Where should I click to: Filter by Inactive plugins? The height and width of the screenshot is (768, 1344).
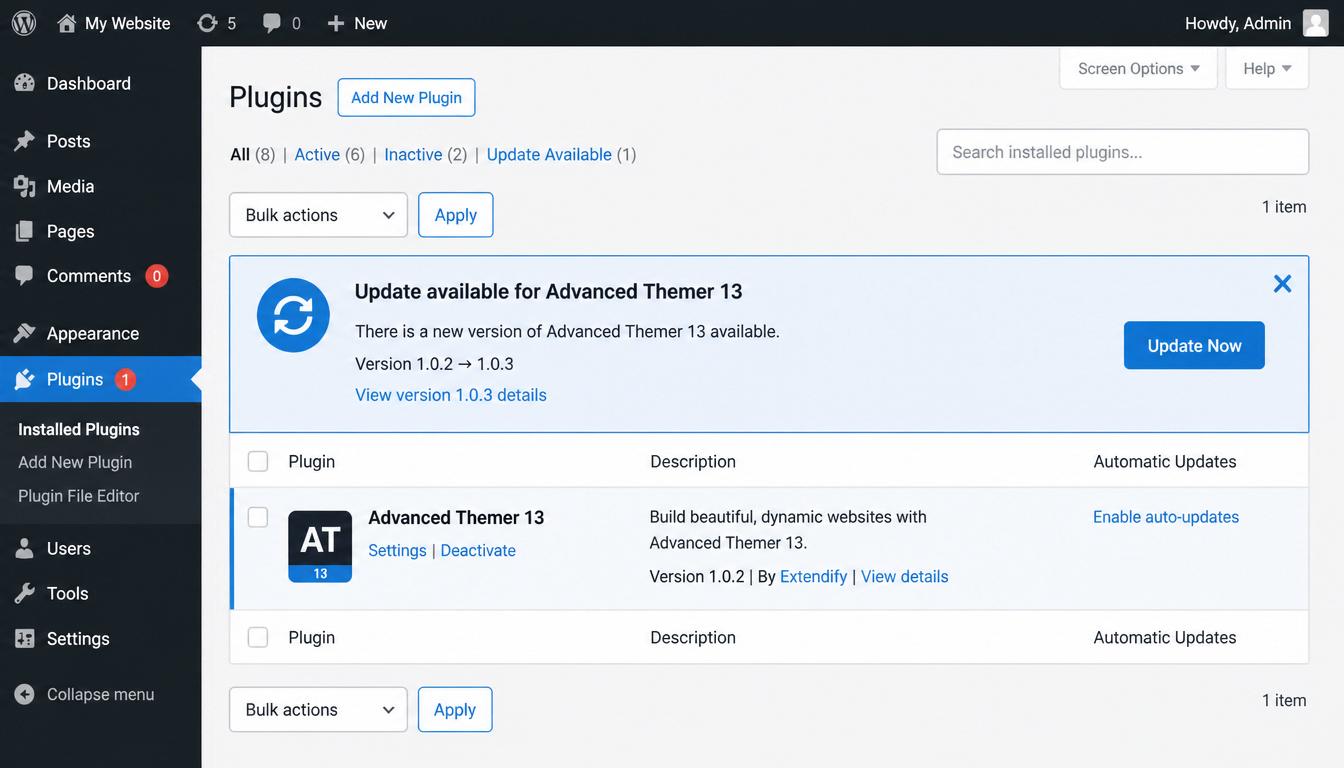(413, 154)
